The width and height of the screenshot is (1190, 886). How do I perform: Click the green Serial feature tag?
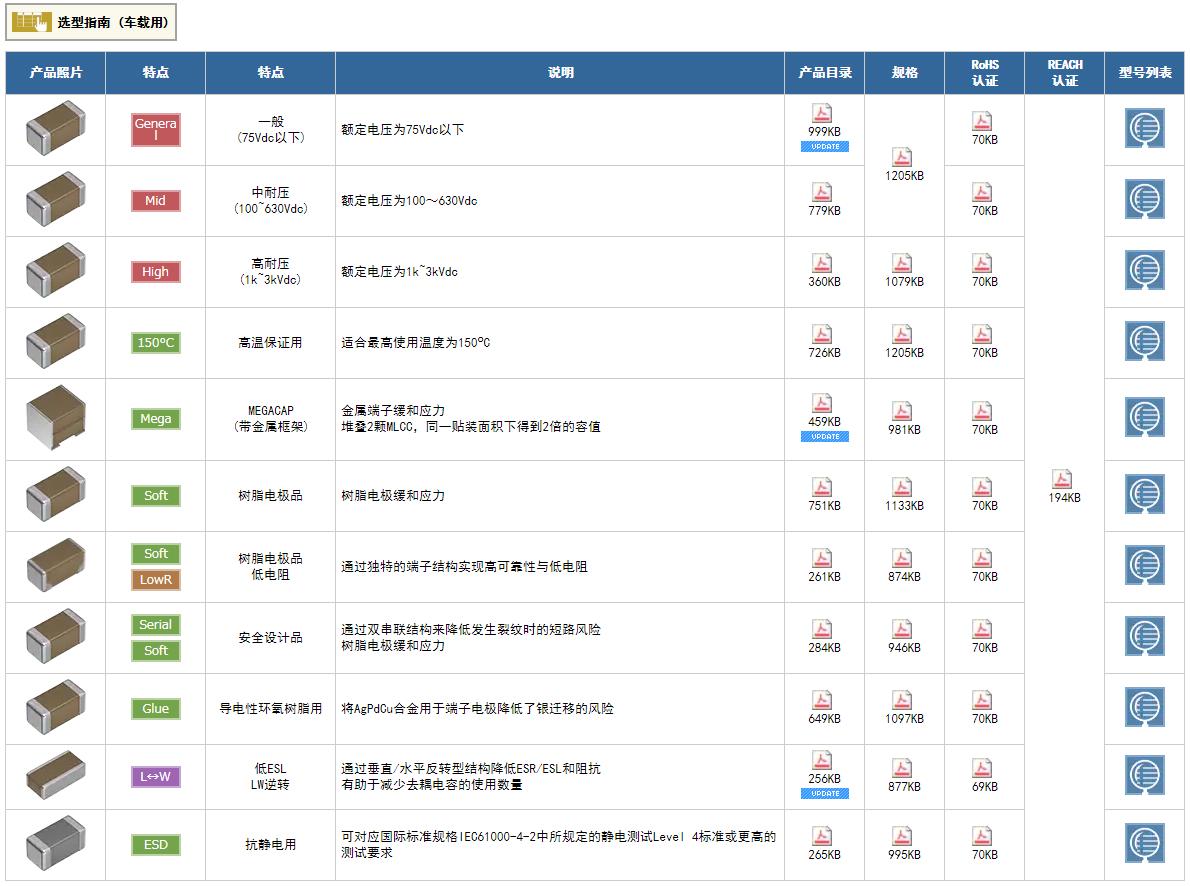click(155, 625)
